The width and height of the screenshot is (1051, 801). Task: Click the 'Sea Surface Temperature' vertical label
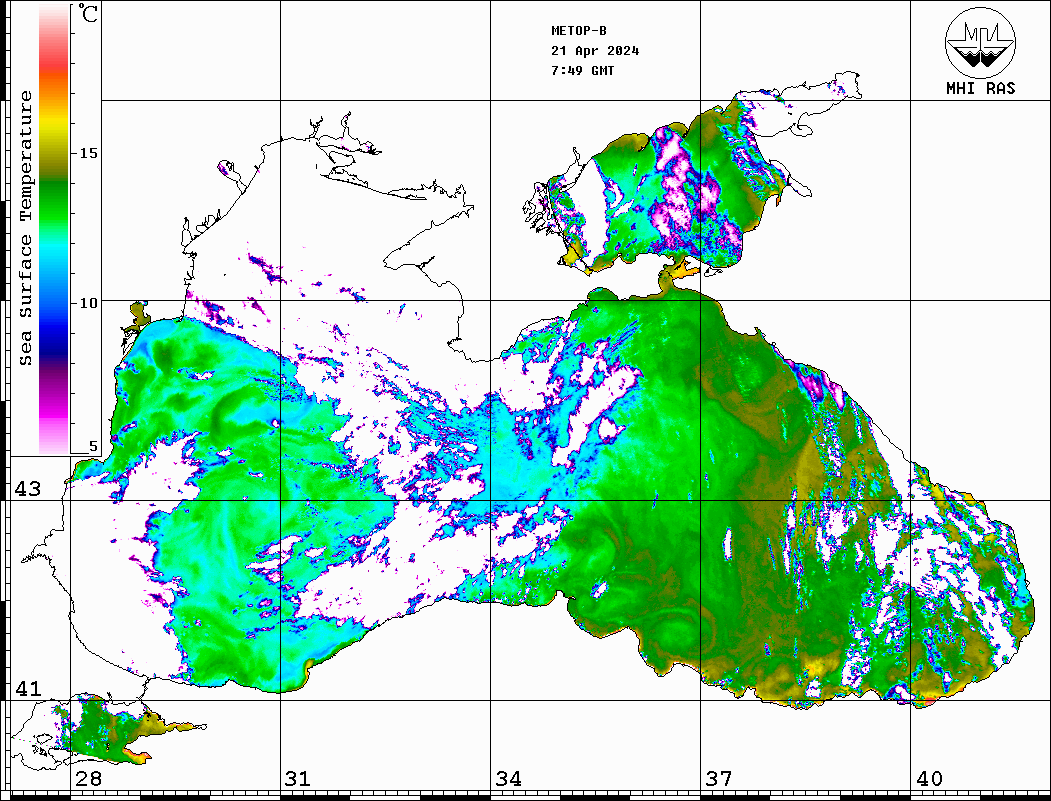tap(25, 228)
